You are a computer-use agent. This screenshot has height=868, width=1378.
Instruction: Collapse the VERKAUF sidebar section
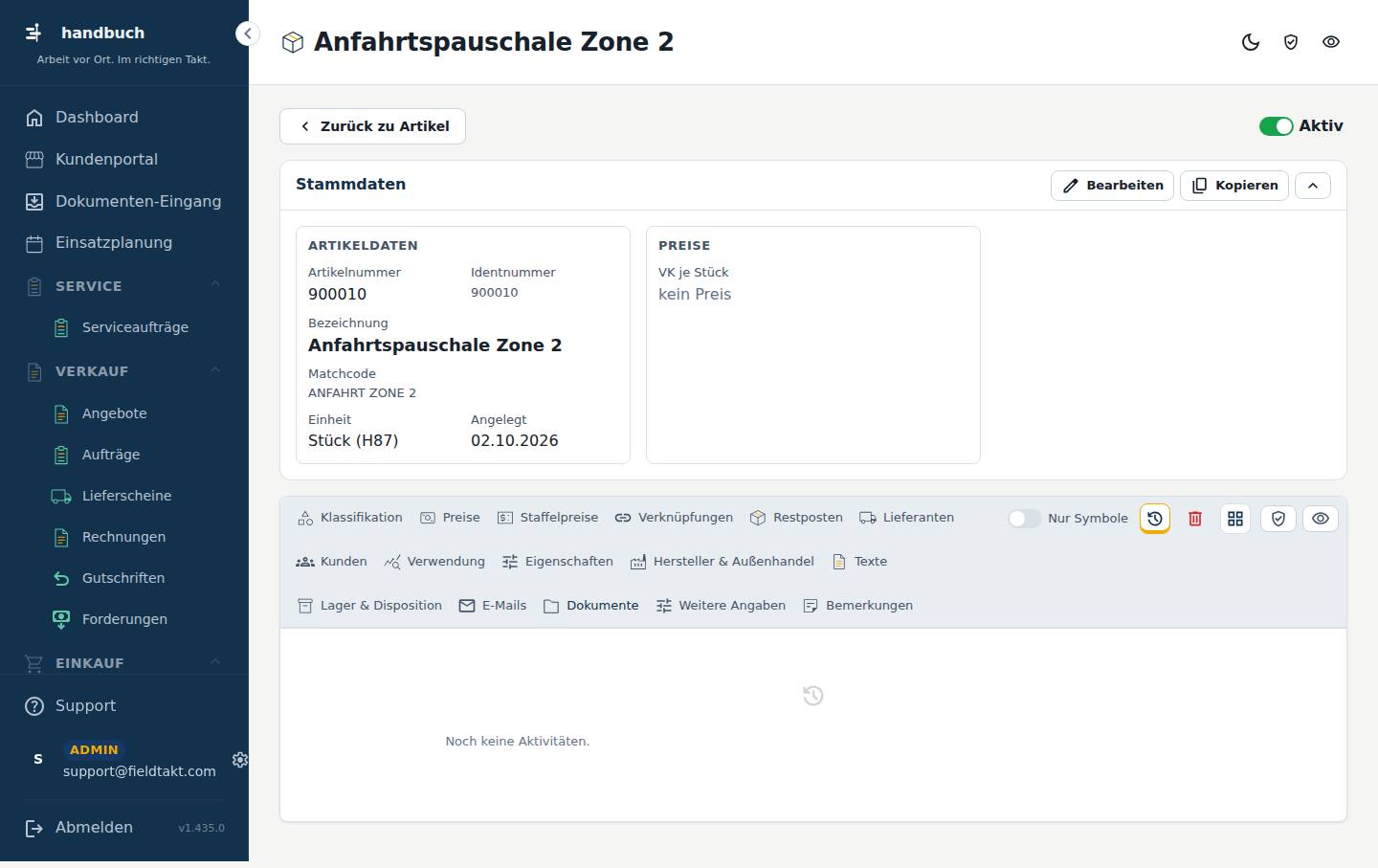click(x=214, y=370)
